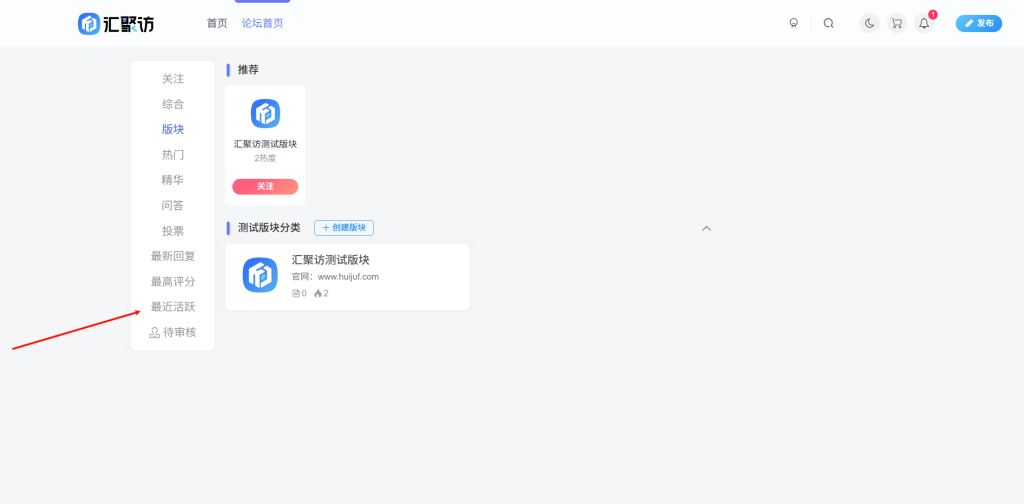Open the medal ranking icon in header

[x=793, y=24]
